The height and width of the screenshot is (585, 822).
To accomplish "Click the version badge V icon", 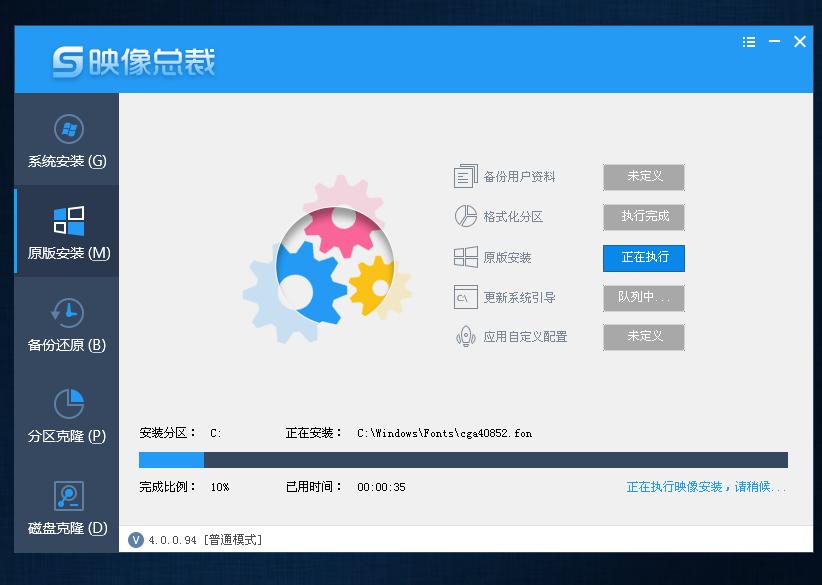I will (x=135, y=539).
